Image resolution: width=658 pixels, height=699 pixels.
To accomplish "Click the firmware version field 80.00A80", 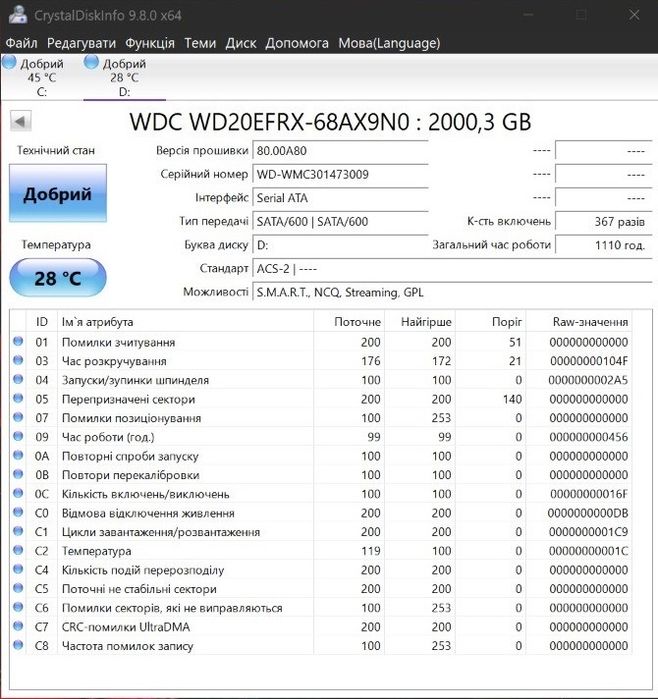I will 340,151.
